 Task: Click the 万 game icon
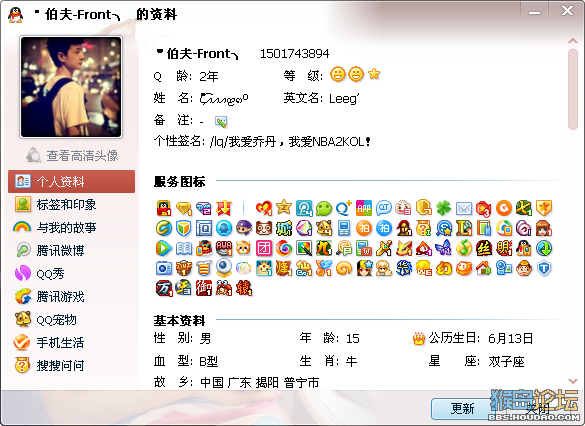[x=163, y=288]
